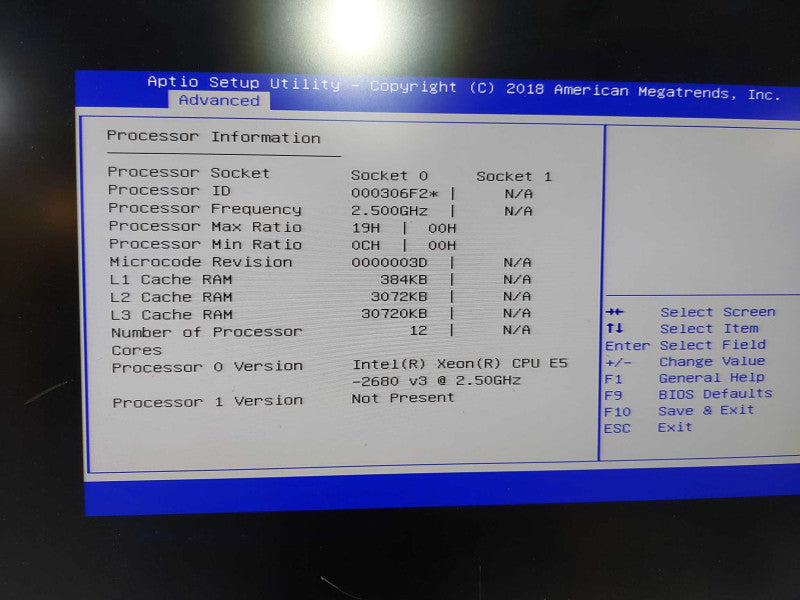Click the 384KB cache value
This screenshot has height=600, width=800.
pos(404,279)
